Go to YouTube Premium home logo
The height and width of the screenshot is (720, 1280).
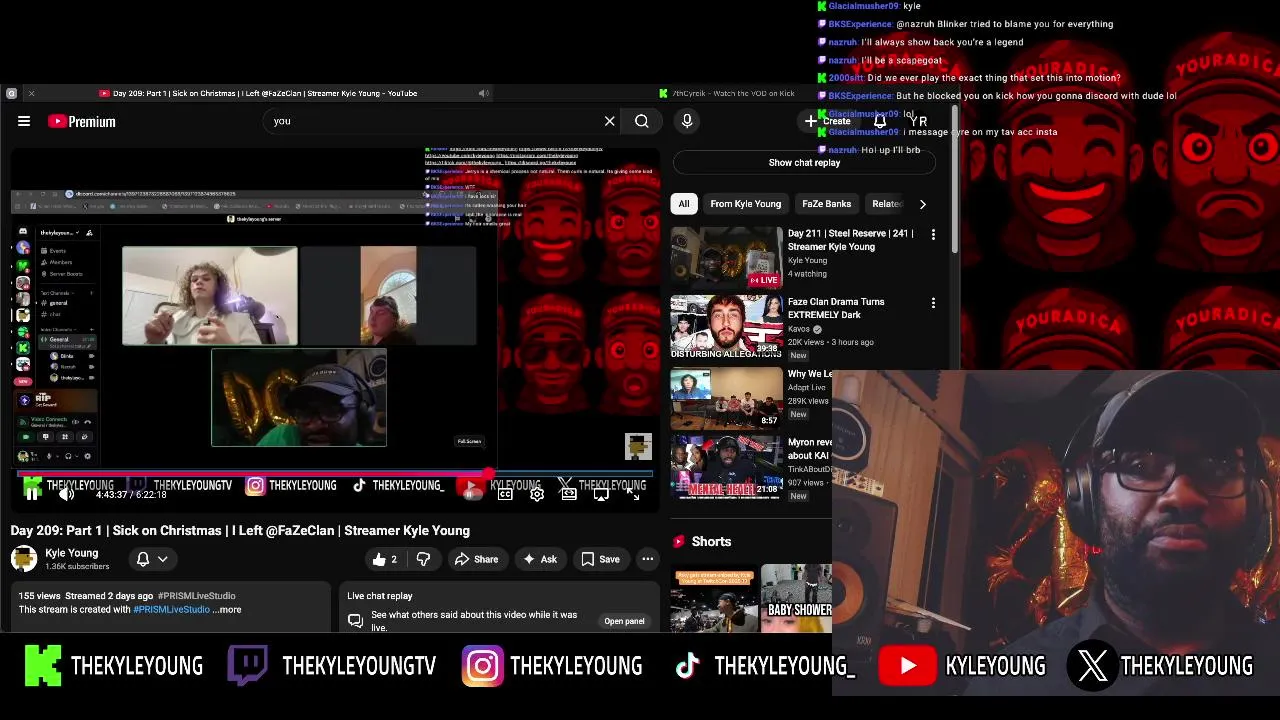[x=82, y=121]
